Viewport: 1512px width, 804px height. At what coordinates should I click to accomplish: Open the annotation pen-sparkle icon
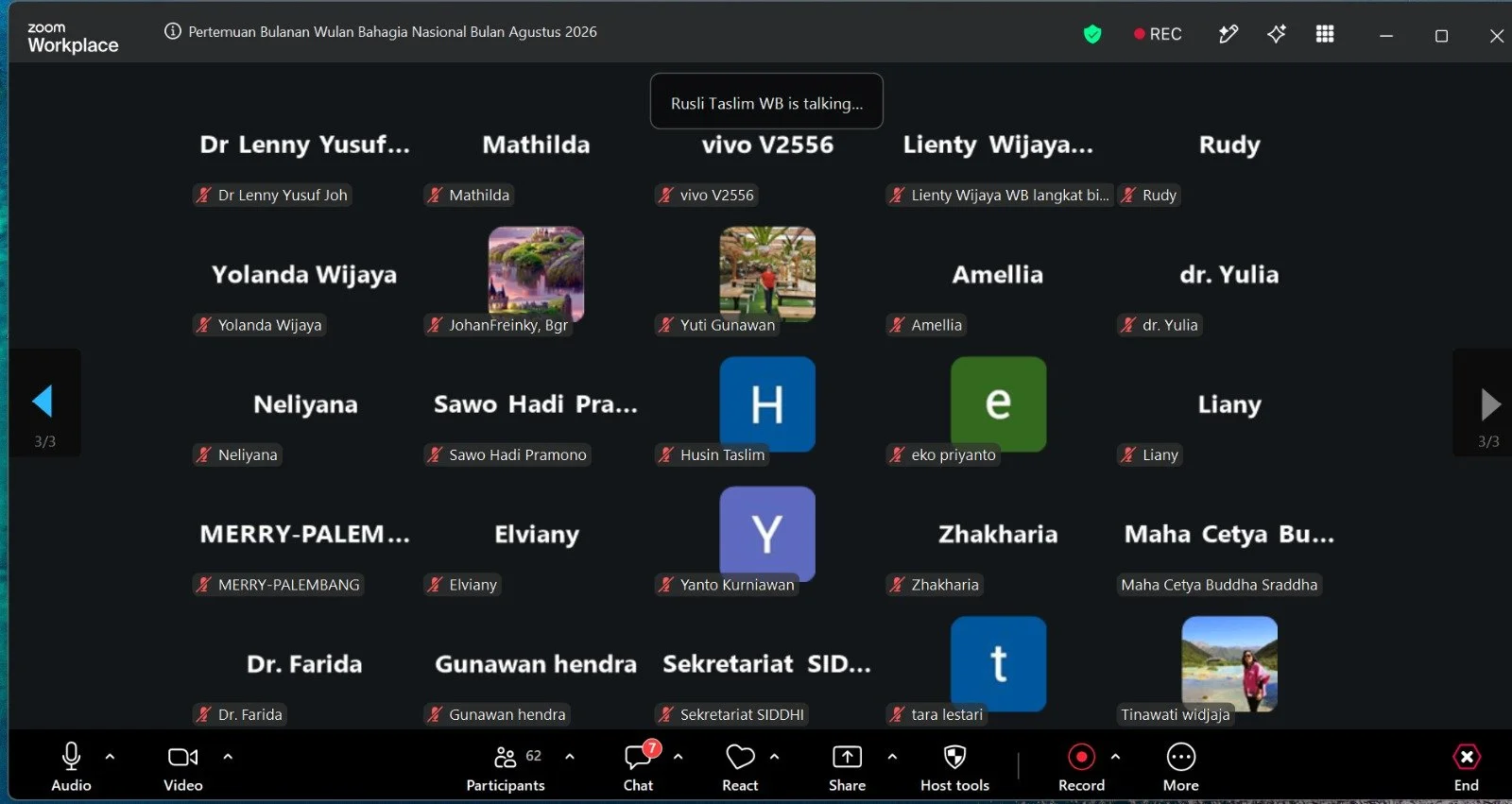(1228, 35)
